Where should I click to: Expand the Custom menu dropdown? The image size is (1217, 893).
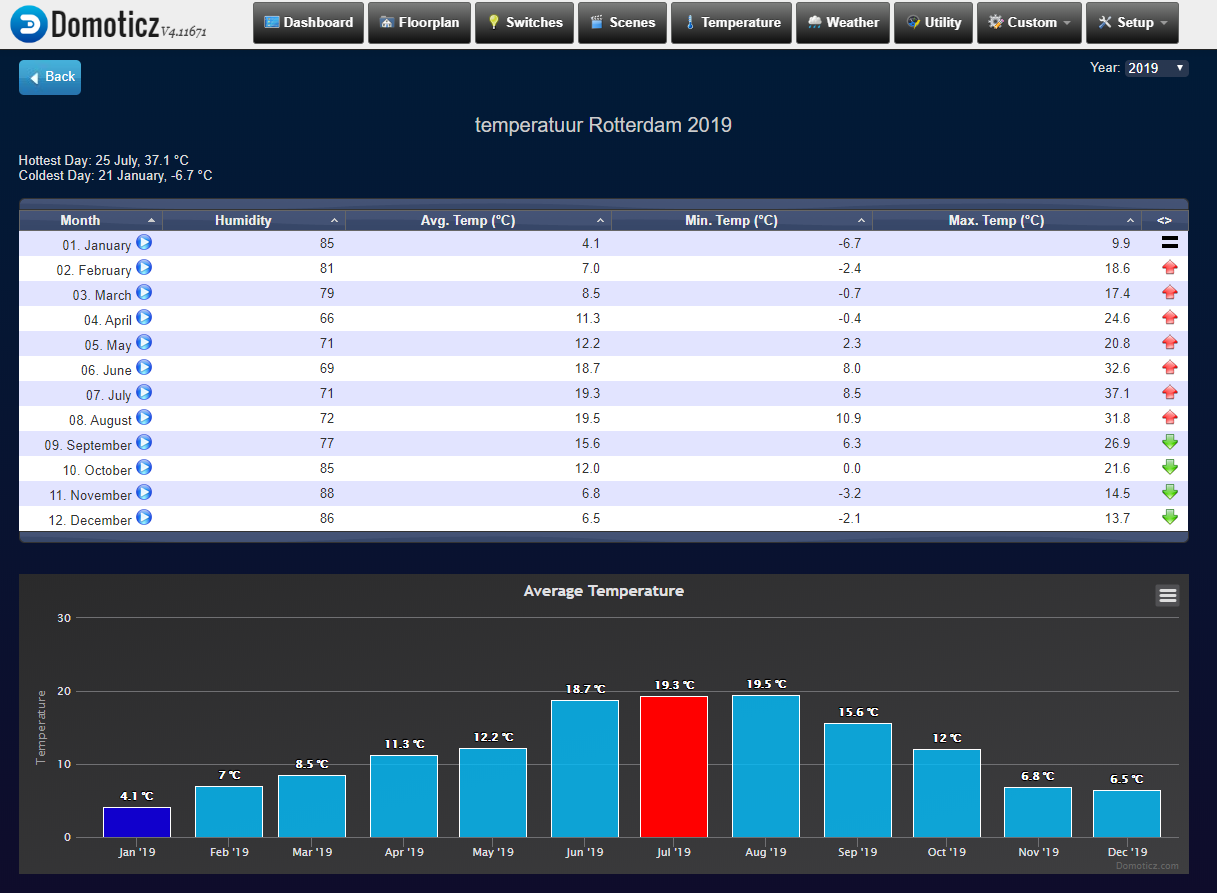coord(1028,22)
